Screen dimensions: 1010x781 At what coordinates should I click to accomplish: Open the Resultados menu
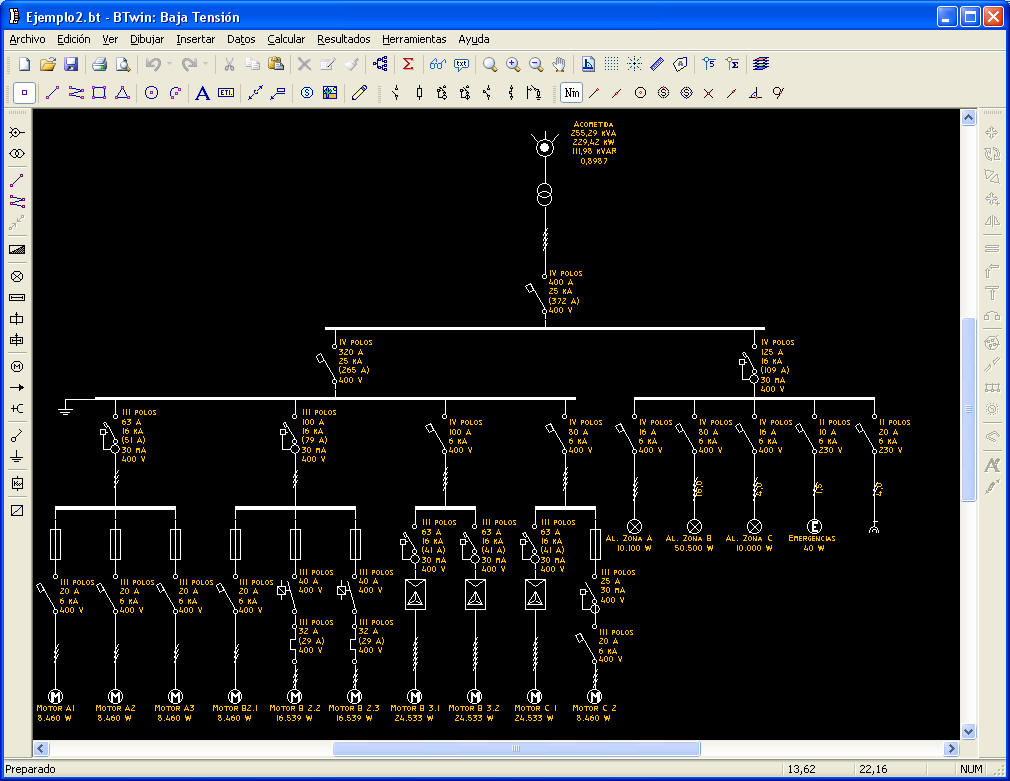coord(343,39)
